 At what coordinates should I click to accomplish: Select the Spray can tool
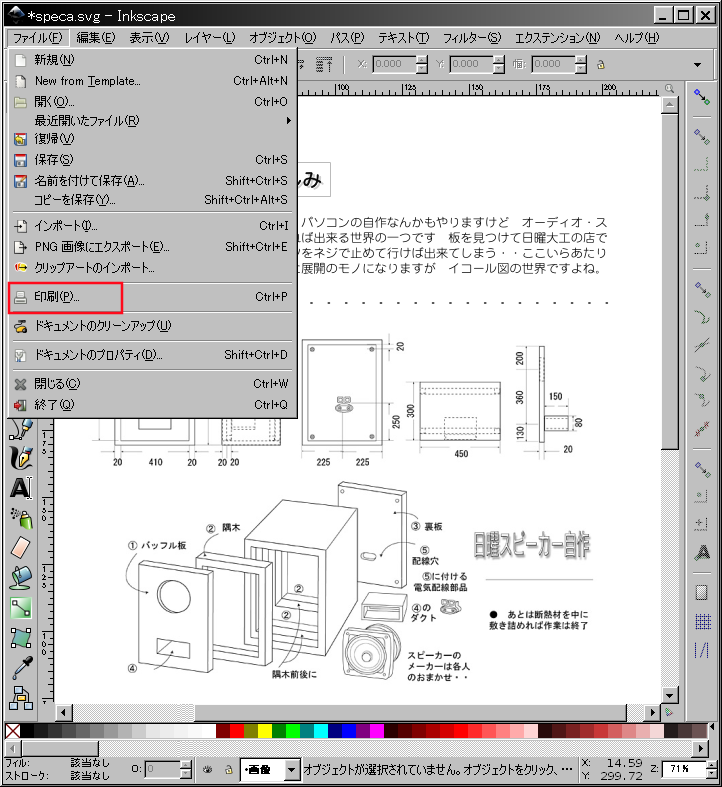click(x=21, y=518)
